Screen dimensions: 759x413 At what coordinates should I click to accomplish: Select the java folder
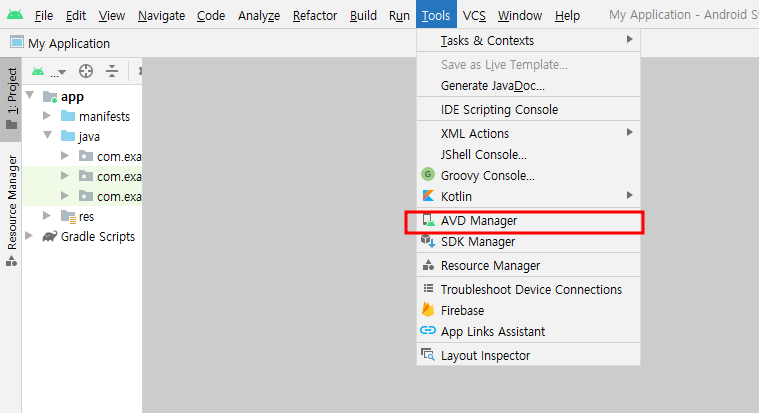89,137
